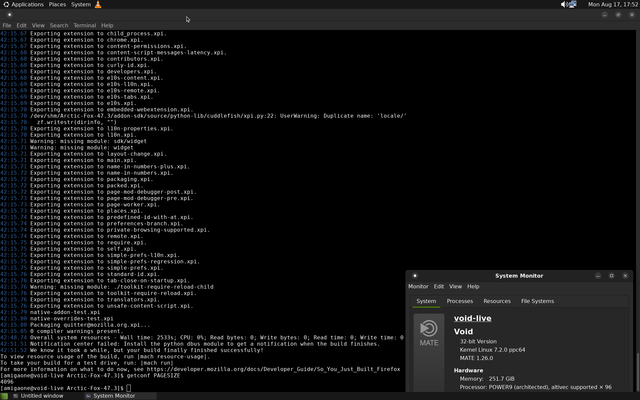
Task: Click the 'MATE 1.26.0' version text
Action: pyautogui.click(x=476, y=358)
